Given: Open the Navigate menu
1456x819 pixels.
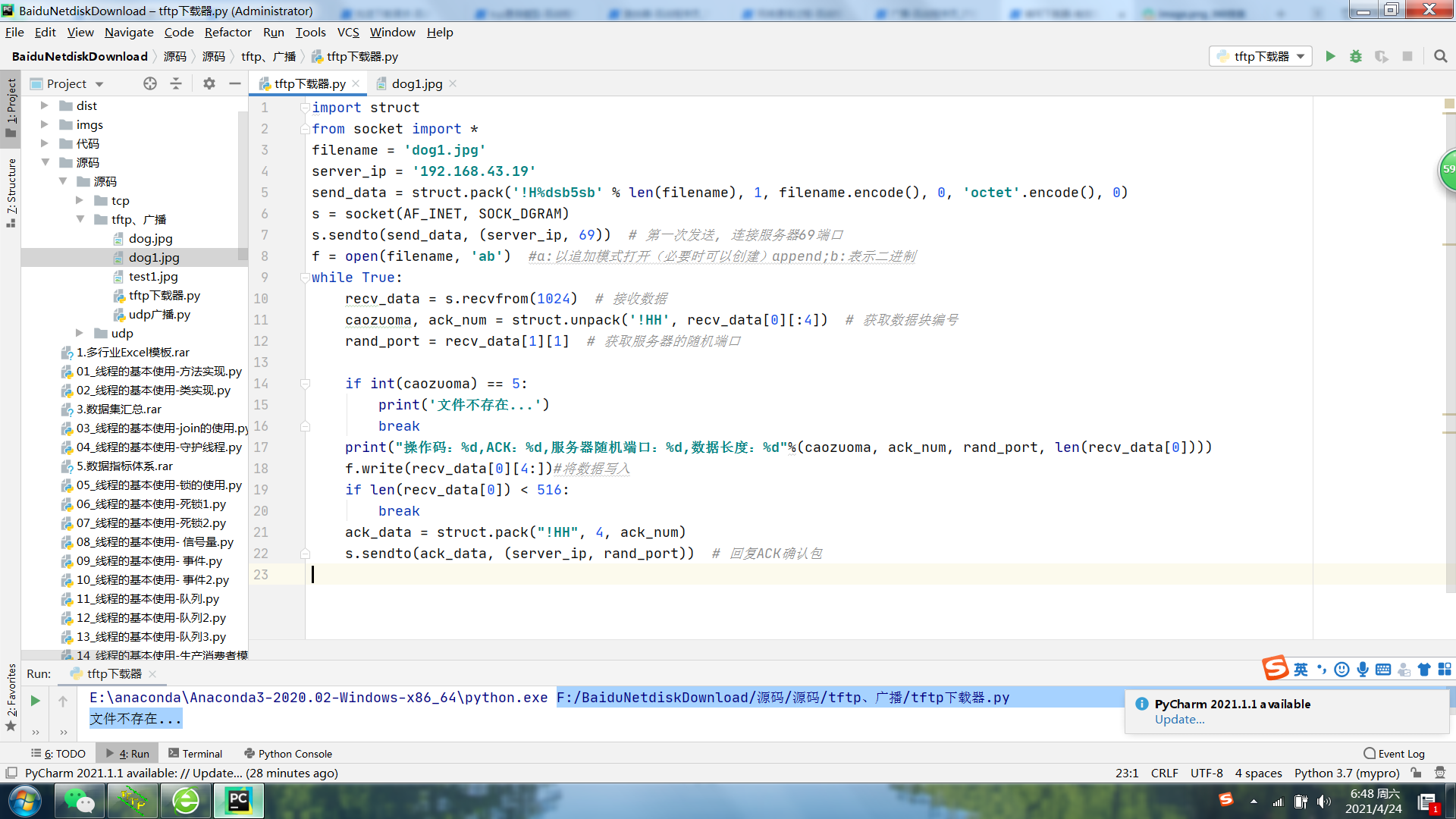Looking at the screenshot, I should (x=129, y=32).
